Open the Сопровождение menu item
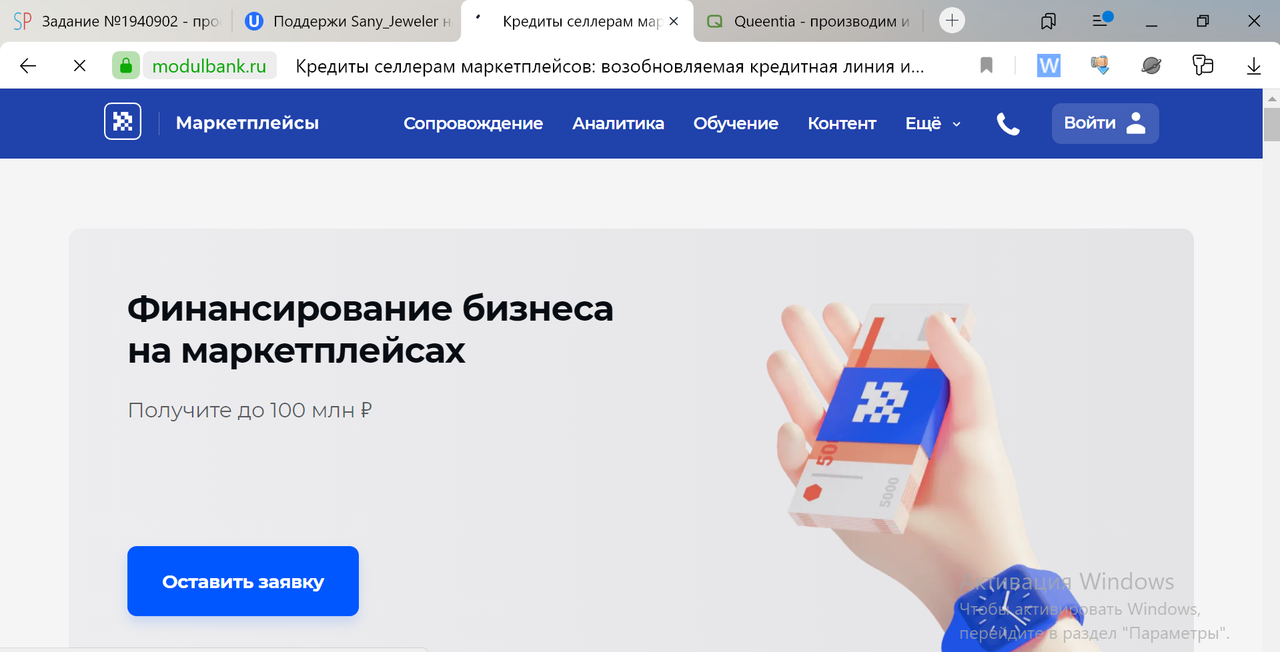Viewport: 1280px width, 652px height. pos(473,124)
